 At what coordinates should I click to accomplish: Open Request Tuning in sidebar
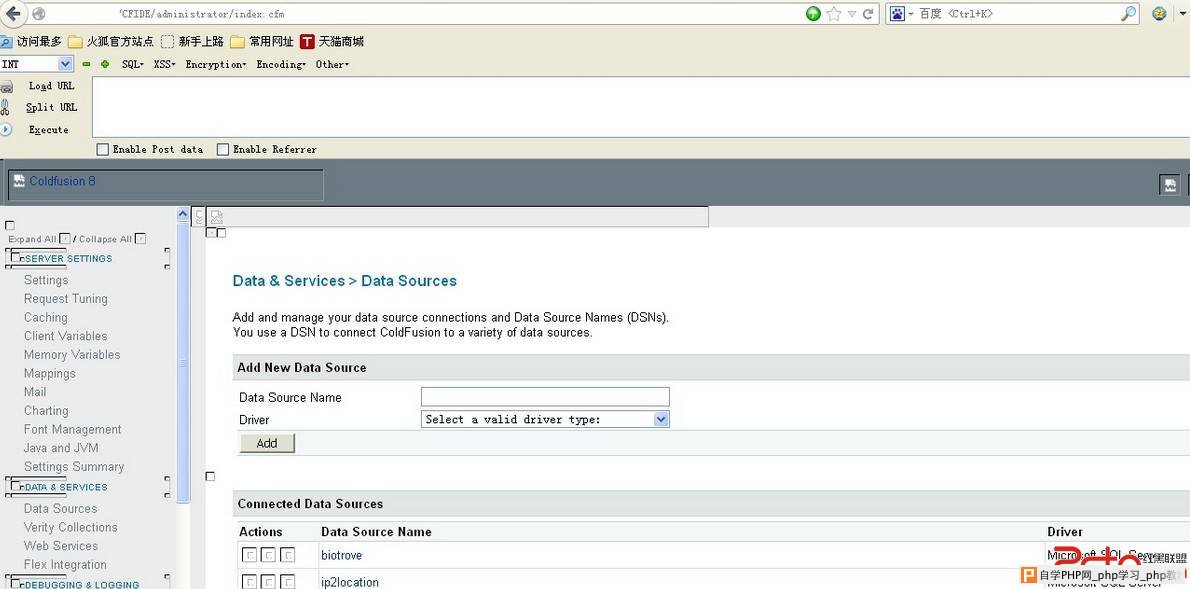(x=66, y=299)
